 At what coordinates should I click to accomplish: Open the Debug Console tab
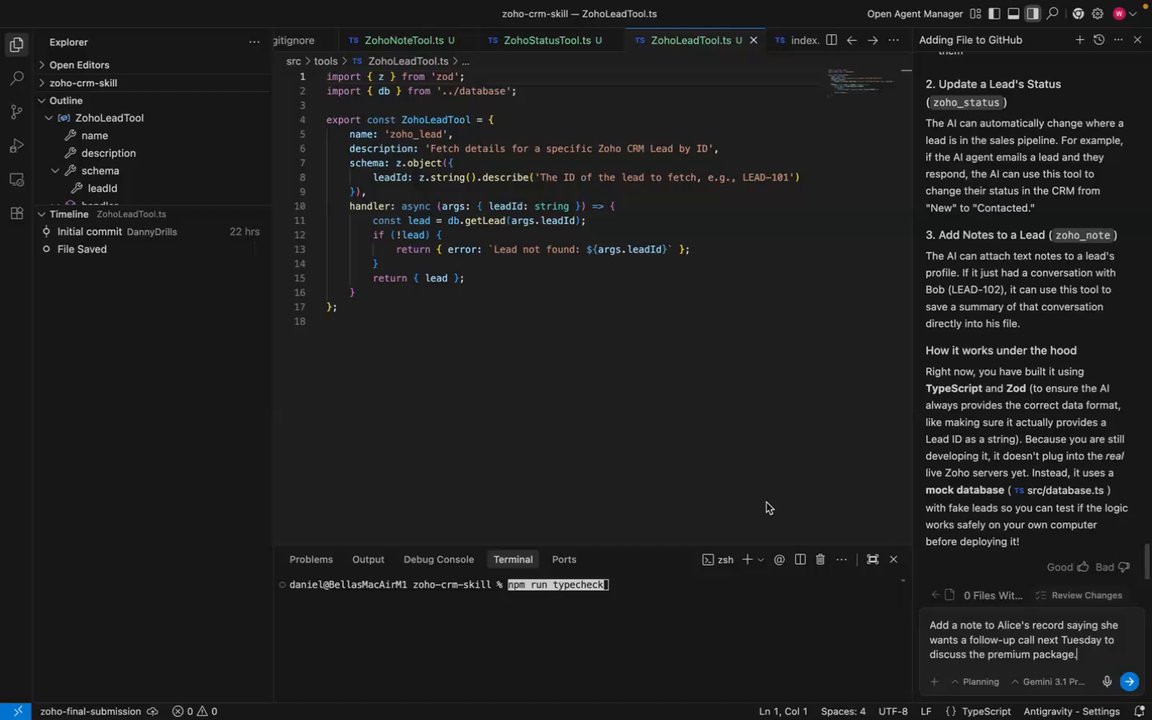point(439,559)
